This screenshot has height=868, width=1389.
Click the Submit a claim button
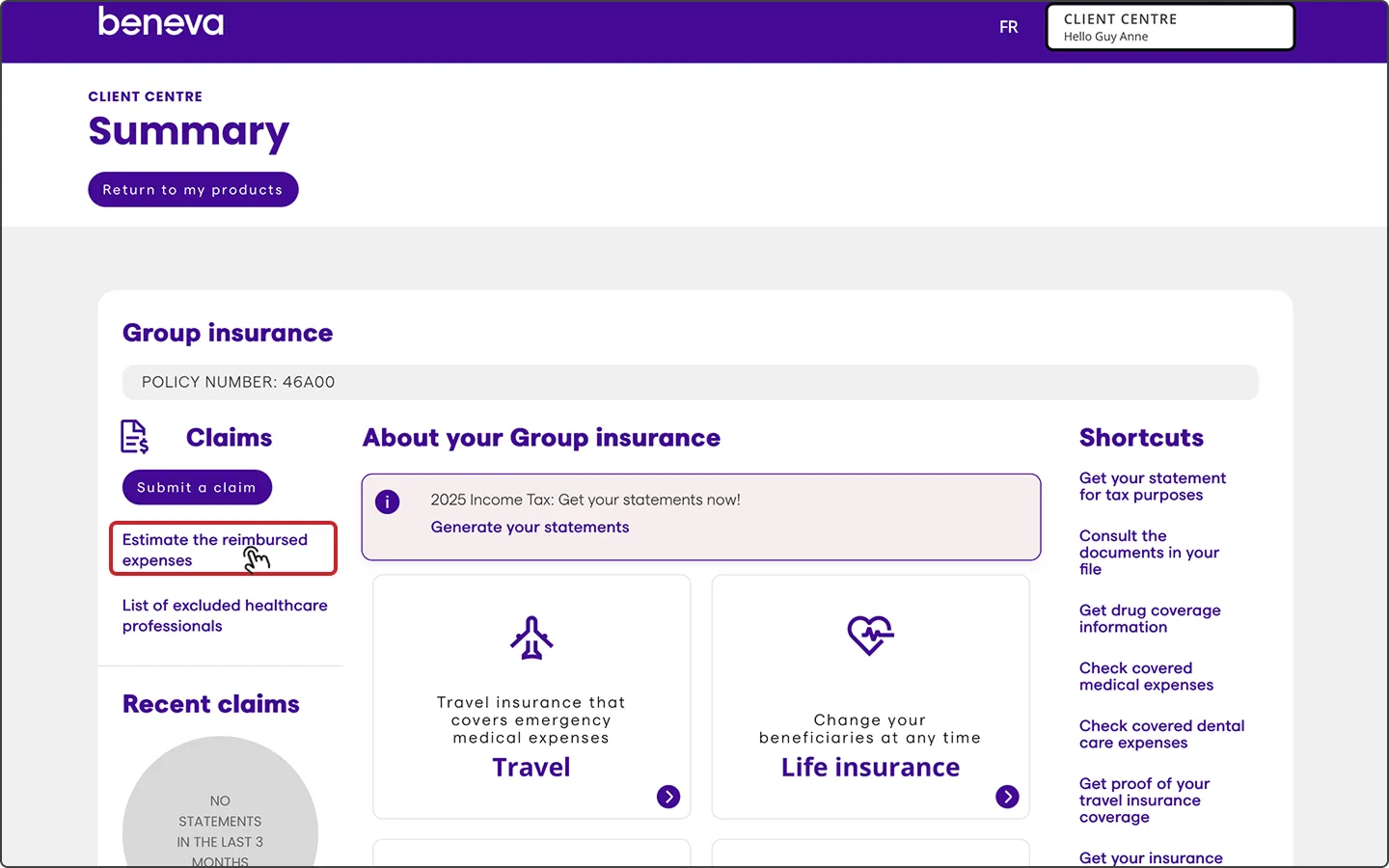click(197, 487)
